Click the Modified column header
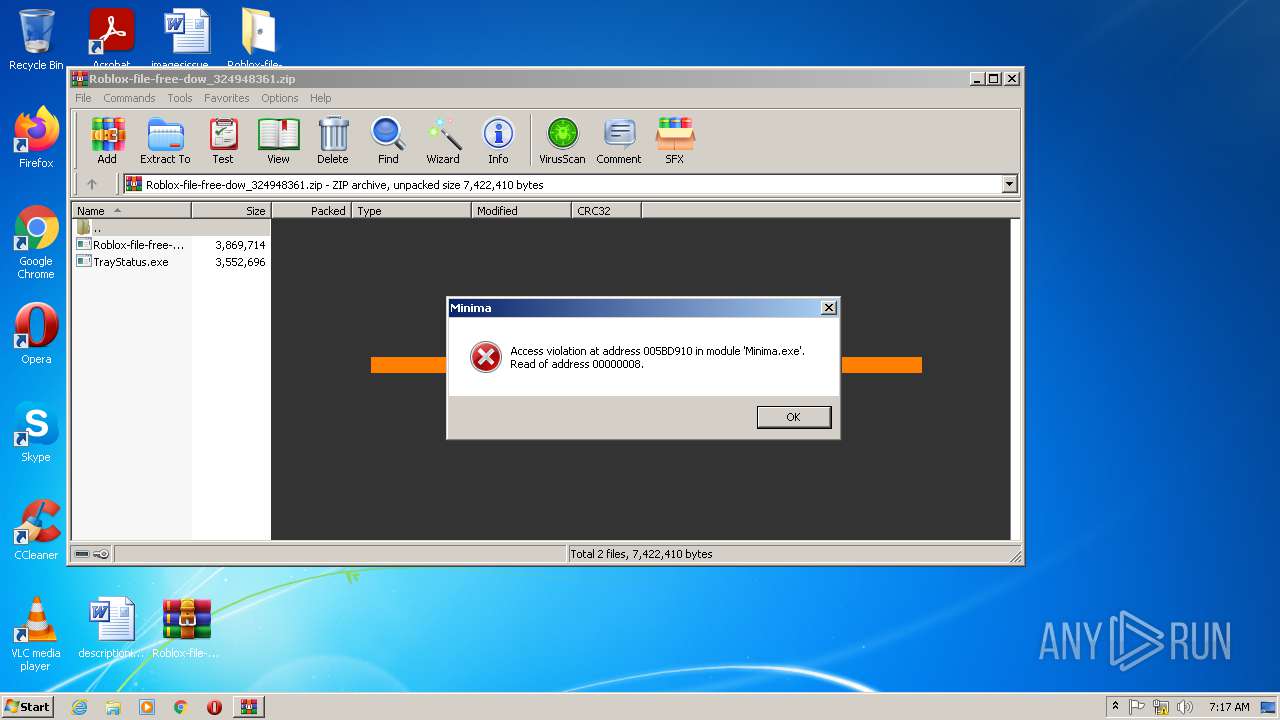 (x=521, y=211)
